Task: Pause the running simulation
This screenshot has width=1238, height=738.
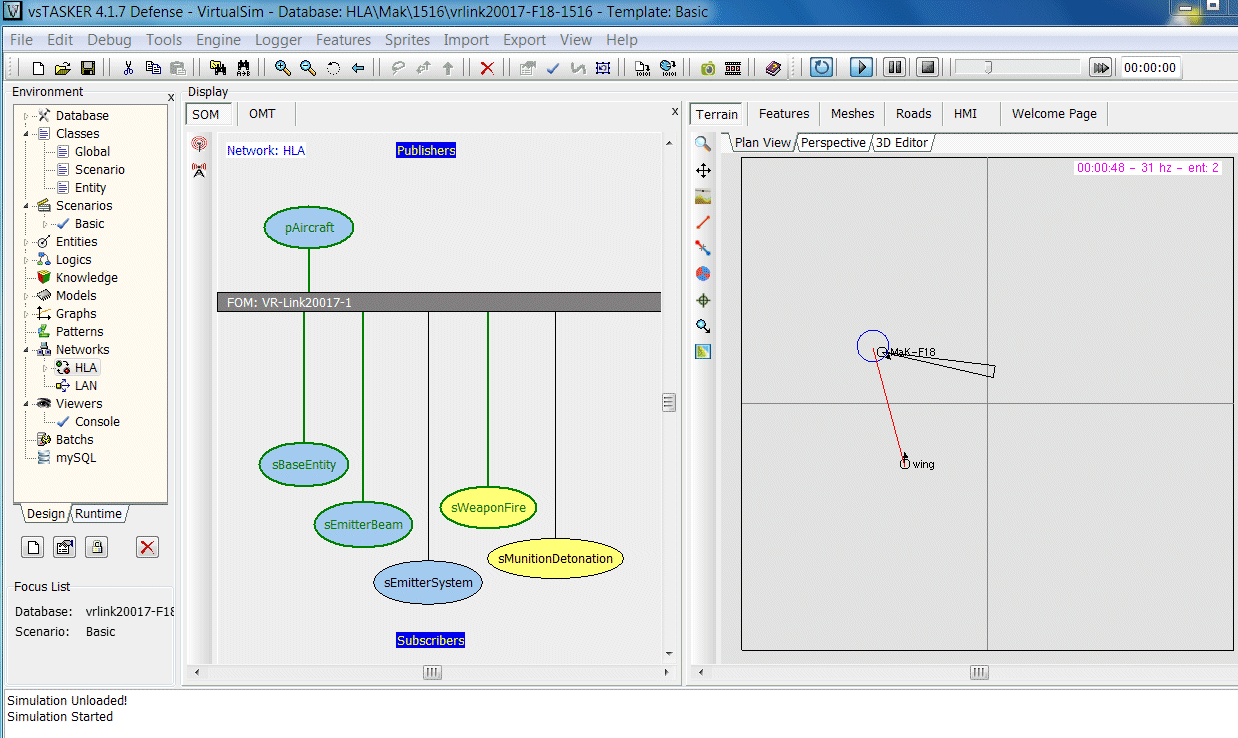Action: point(895,67)
